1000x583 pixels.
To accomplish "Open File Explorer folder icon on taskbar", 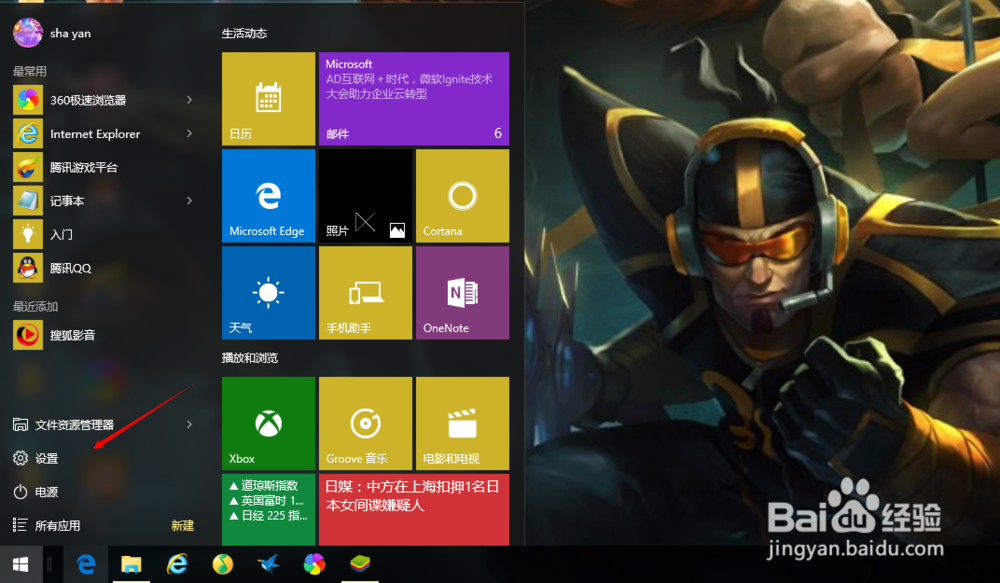I will click(131, 565).
